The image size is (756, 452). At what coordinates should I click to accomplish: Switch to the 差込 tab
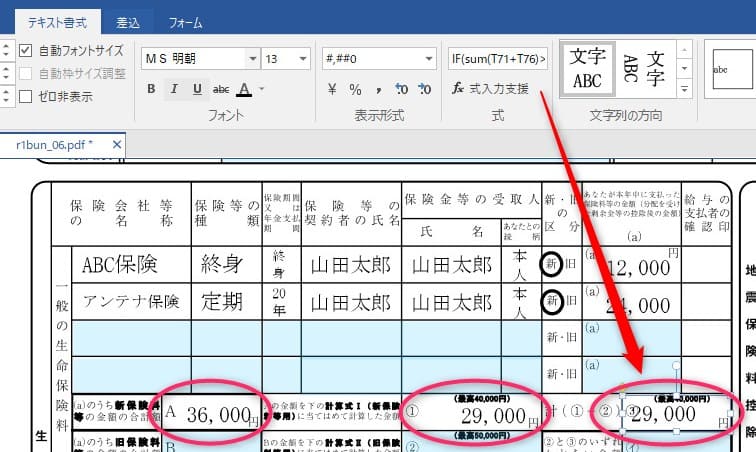pyautogui.click(x=129, y=21)
